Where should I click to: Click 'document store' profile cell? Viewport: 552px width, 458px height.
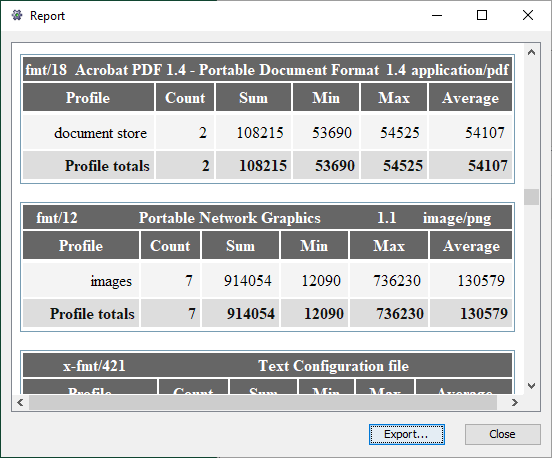[88, 133]
